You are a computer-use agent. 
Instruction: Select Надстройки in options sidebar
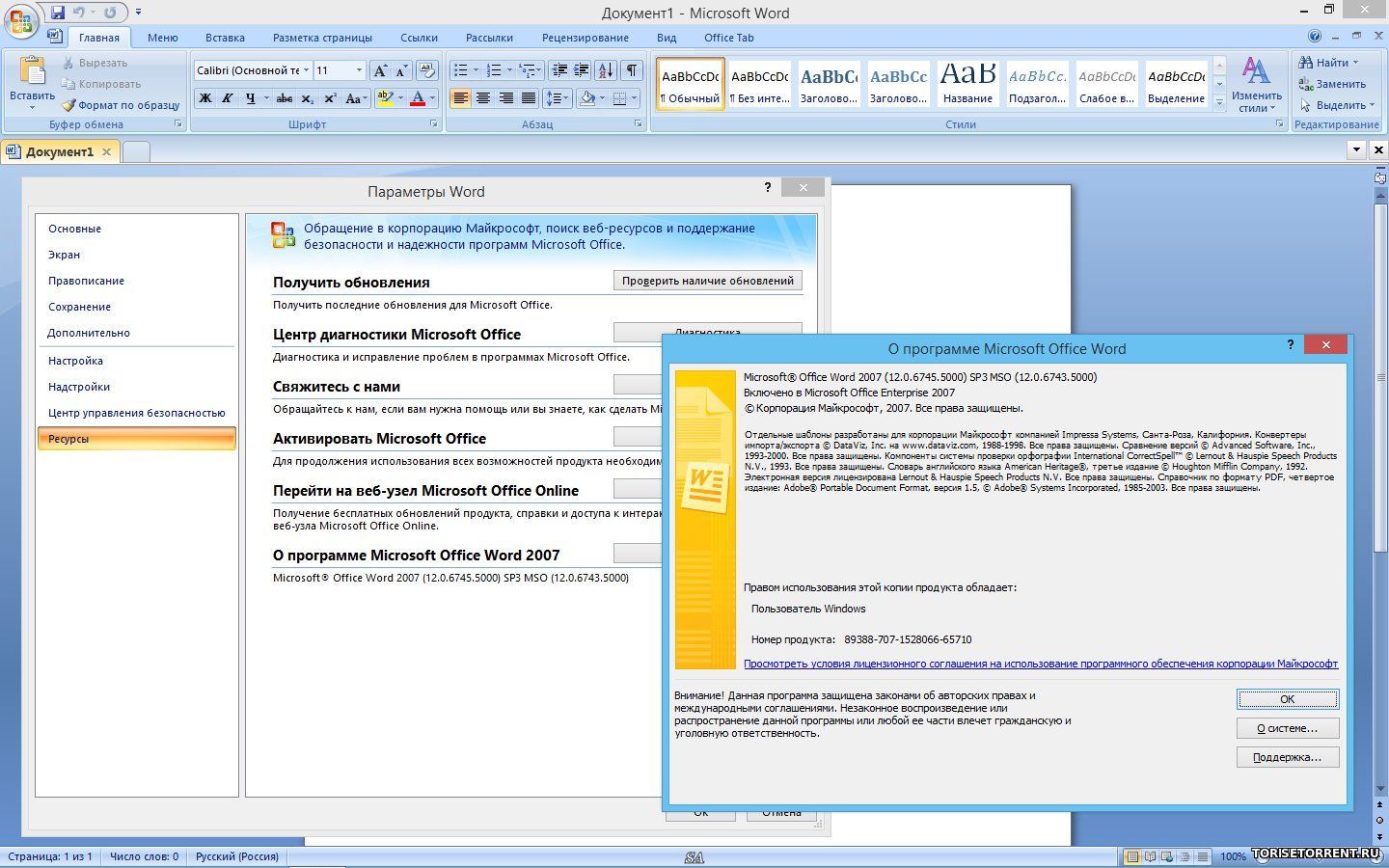(x=79, y=387)
